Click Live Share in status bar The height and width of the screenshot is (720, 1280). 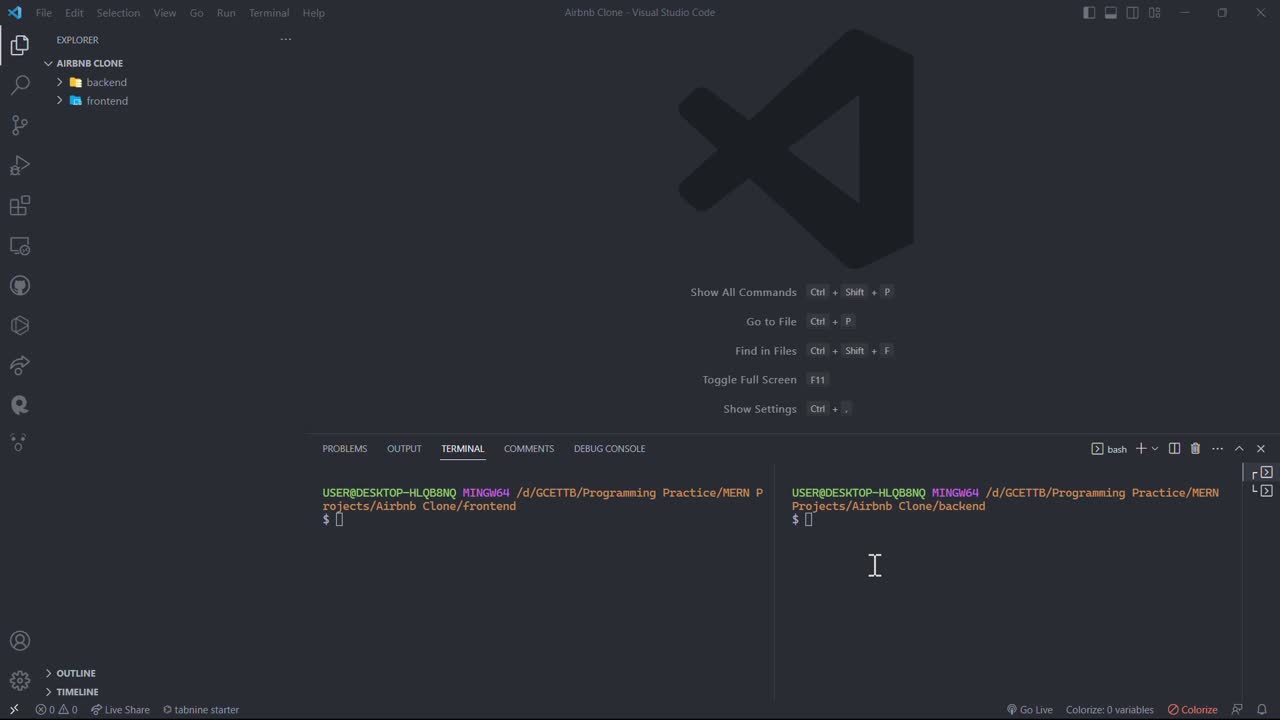(x=120, y=710)
